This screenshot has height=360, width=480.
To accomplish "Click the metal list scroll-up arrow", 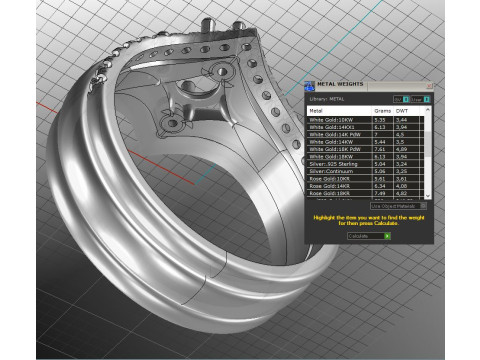I will (428, 110).
